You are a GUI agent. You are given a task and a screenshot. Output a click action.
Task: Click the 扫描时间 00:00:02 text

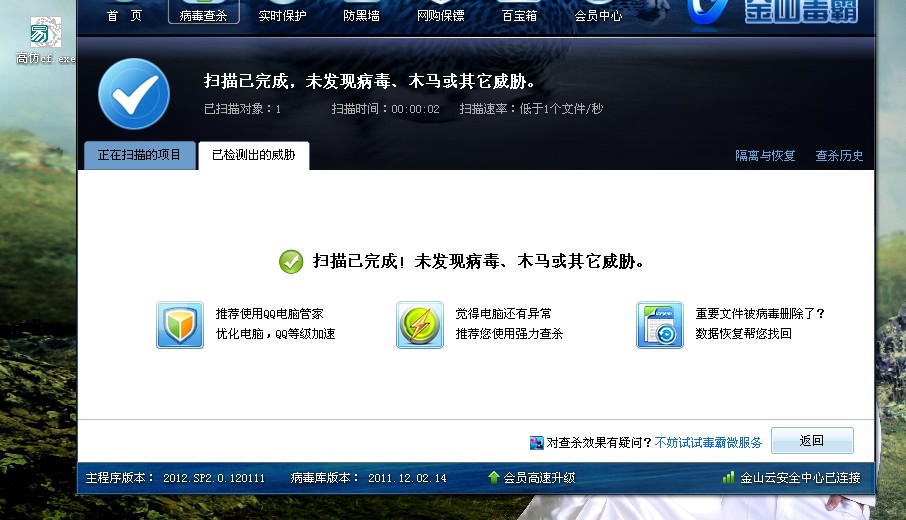click(385, 109)
